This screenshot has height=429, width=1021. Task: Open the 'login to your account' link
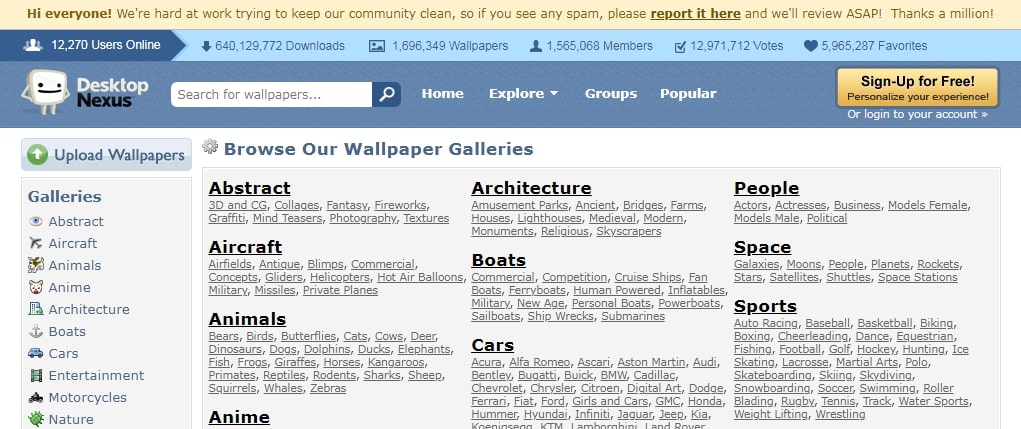926,114
